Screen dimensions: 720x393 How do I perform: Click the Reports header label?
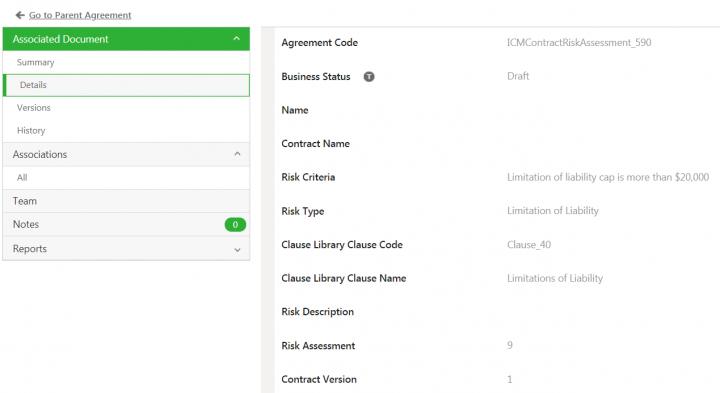coord(30,248)
